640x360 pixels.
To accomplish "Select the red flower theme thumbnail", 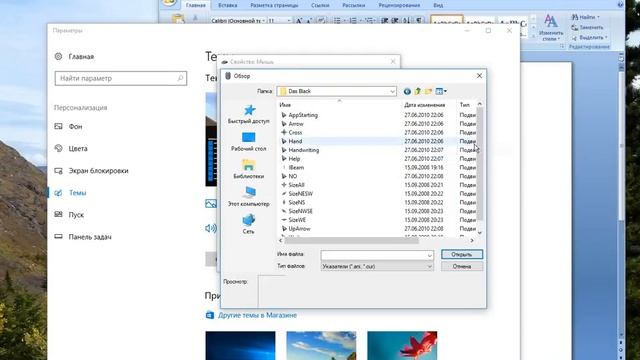I will click(402, 345).
